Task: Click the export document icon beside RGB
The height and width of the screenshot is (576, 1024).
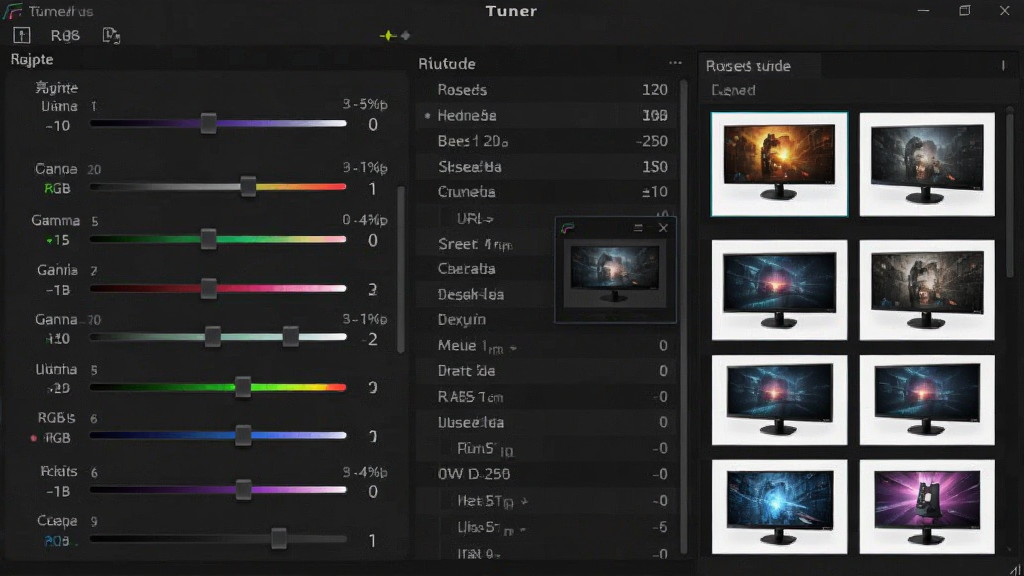Action: [x=111, y=35]
